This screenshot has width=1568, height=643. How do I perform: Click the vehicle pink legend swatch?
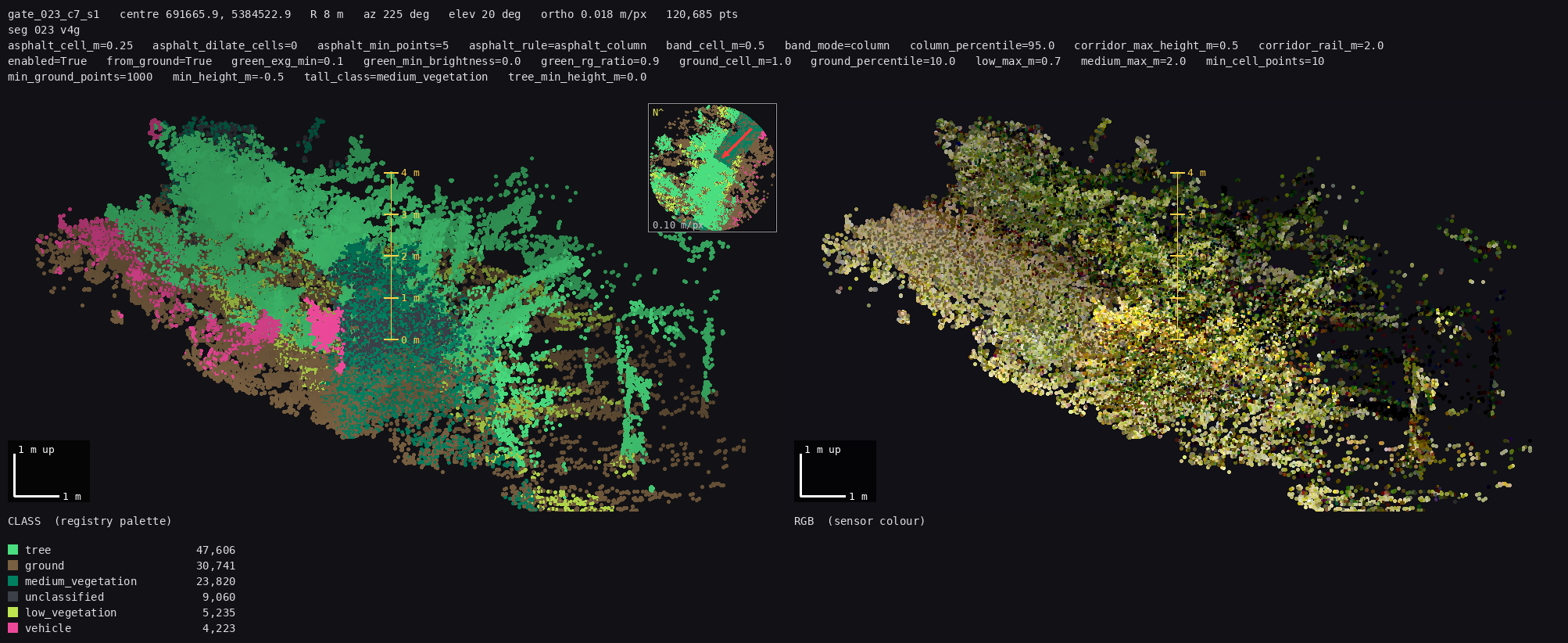(13, 628)
